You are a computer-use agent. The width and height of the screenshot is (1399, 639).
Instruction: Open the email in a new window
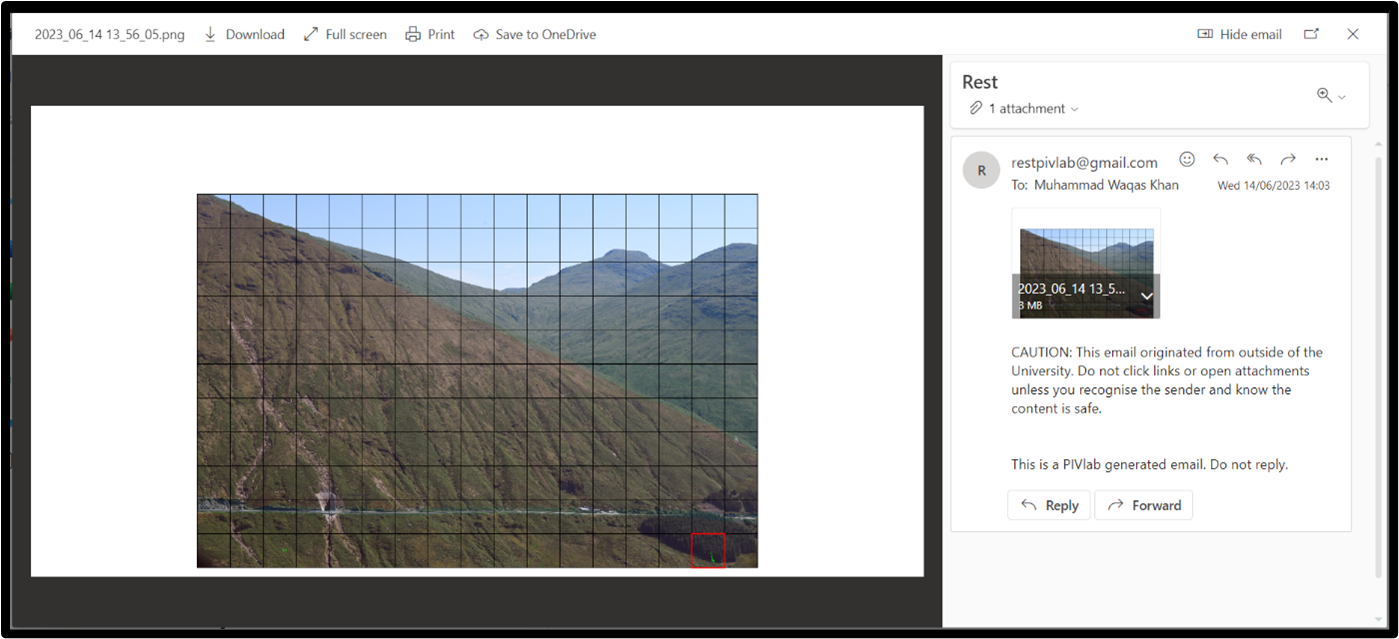[x=1311, y=34]
